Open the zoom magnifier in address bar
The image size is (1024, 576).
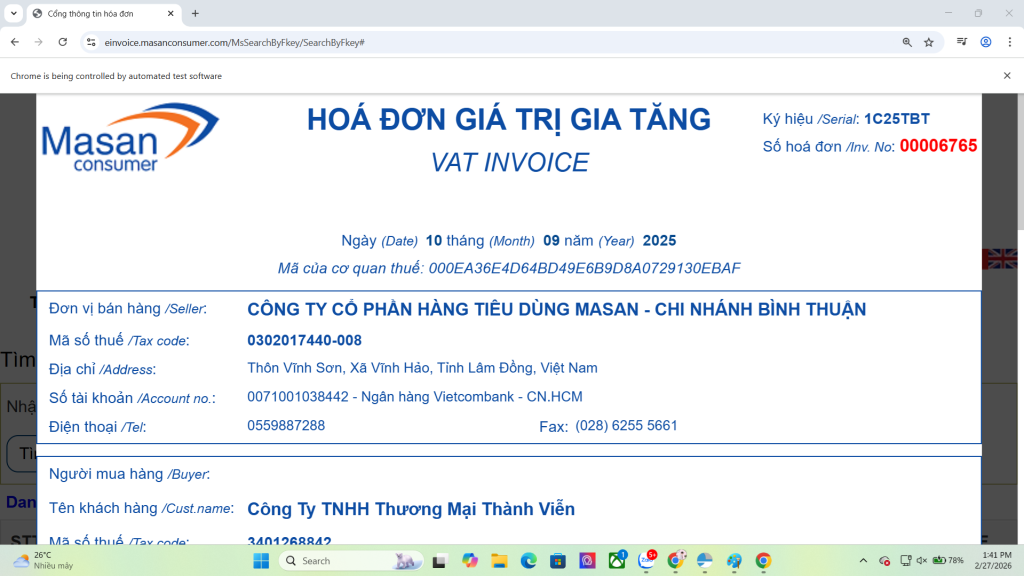(x=907, y=42)
